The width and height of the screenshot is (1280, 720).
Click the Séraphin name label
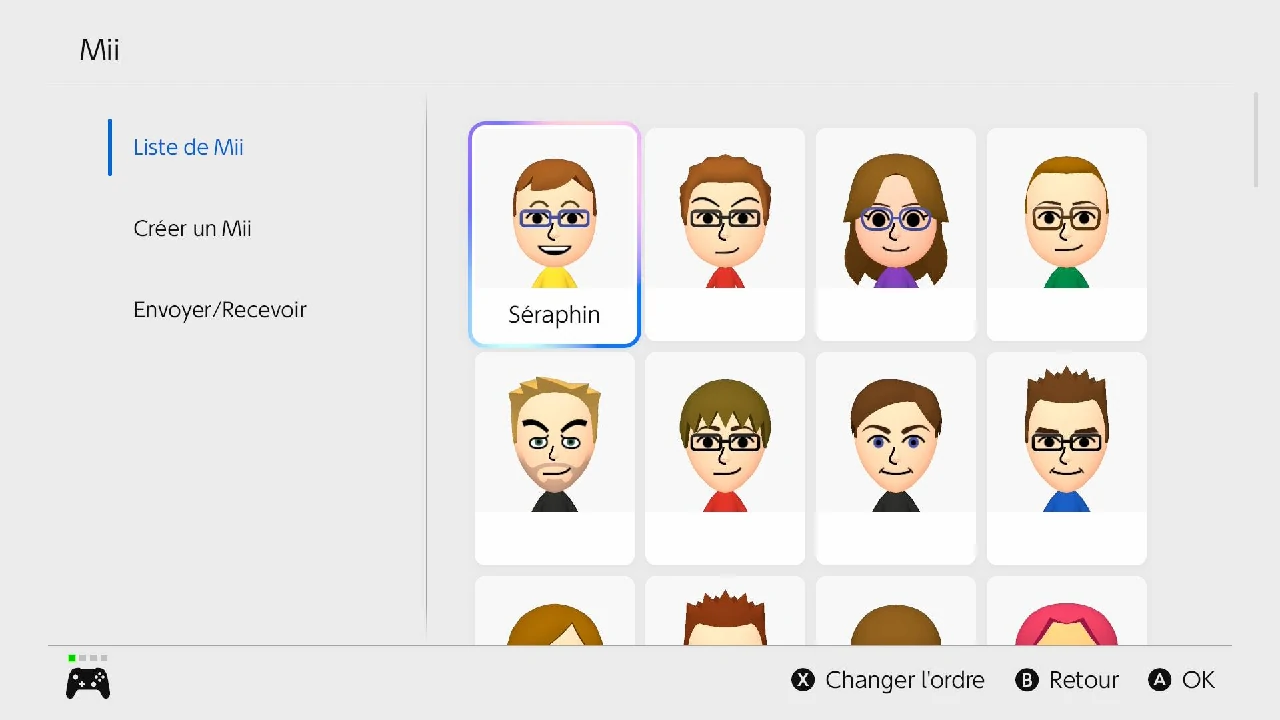pyautogui.click(x=554, y=314)
